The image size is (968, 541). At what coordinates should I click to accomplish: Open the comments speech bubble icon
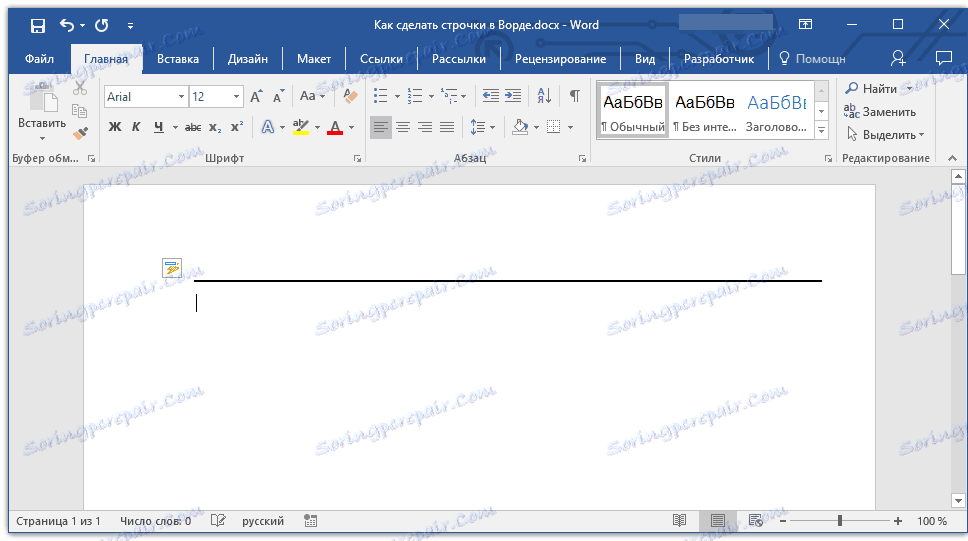pos(944,58)
